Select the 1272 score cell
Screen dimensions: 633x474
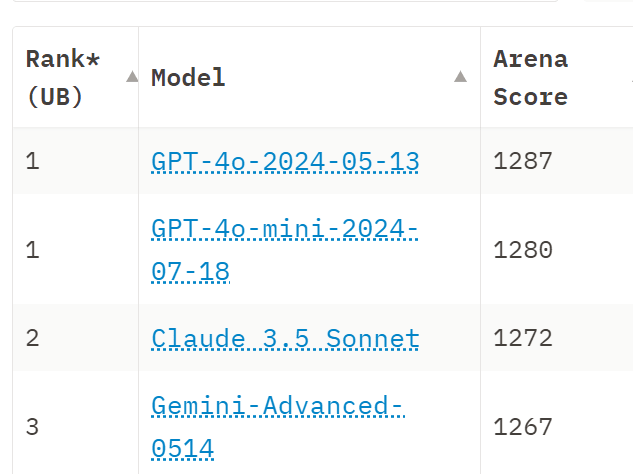tap(523, 338)
